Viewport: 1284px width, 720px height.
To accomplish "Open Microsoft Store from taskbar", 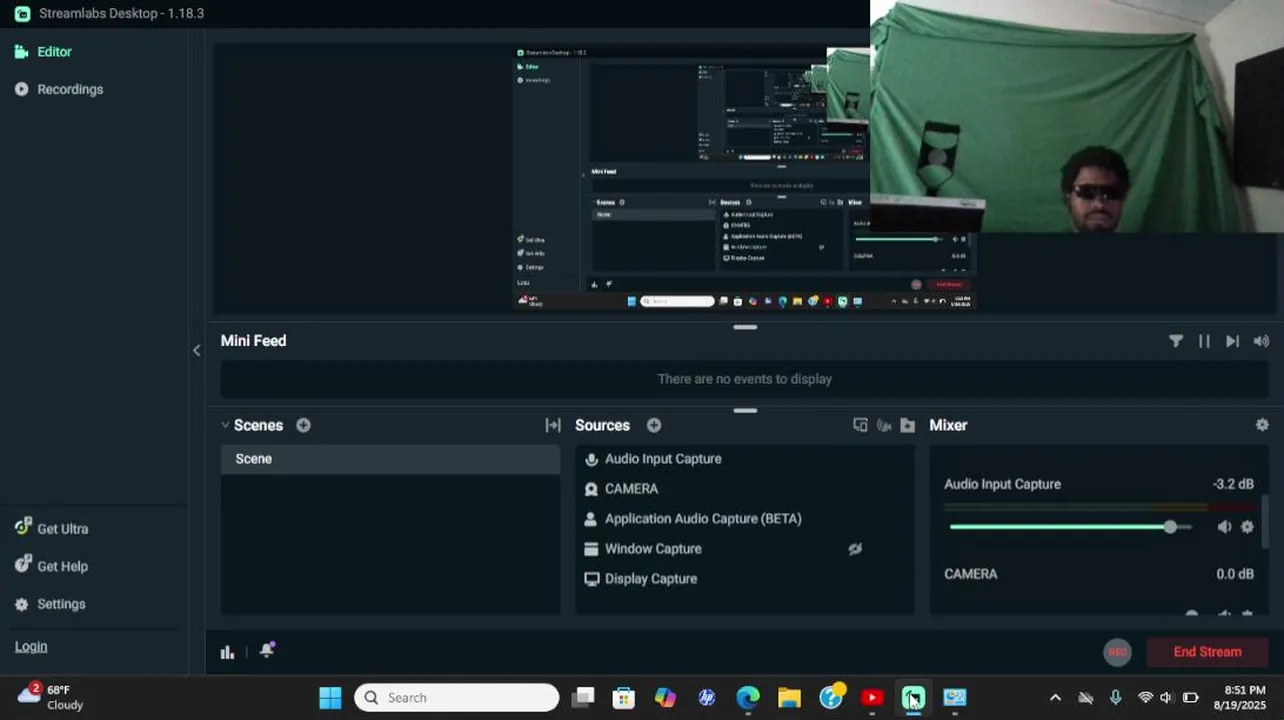I will [624, 698].
